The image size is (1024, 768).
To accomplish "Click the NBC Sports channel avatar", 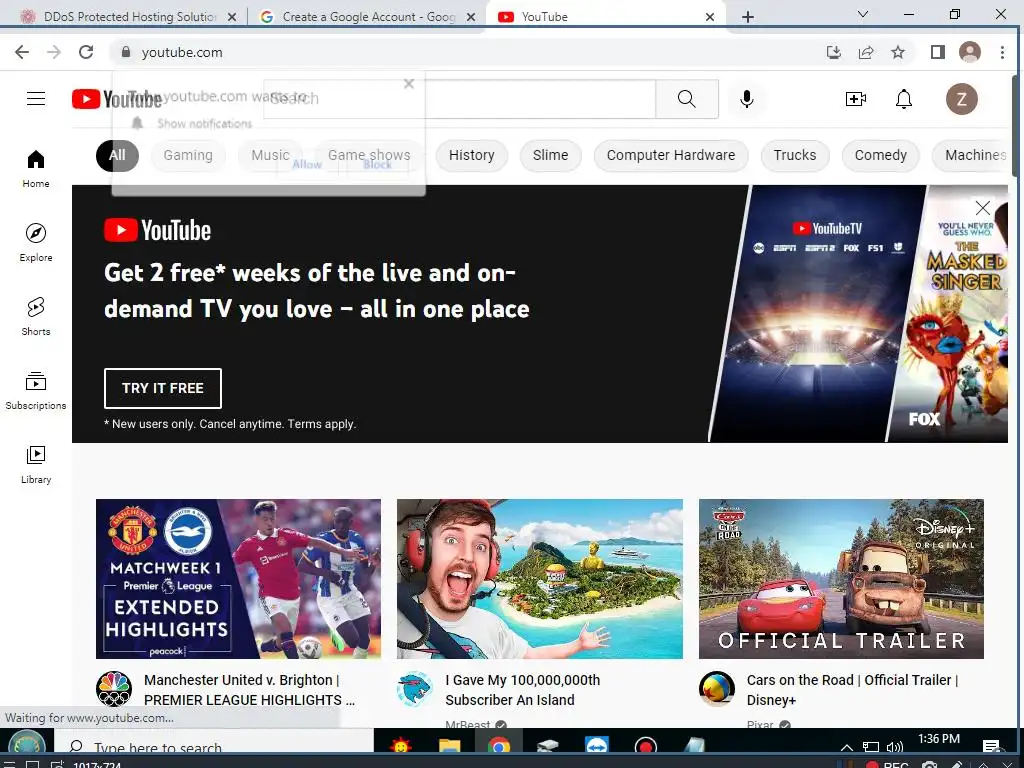I will pyautogui.click(x=114, y=689).
